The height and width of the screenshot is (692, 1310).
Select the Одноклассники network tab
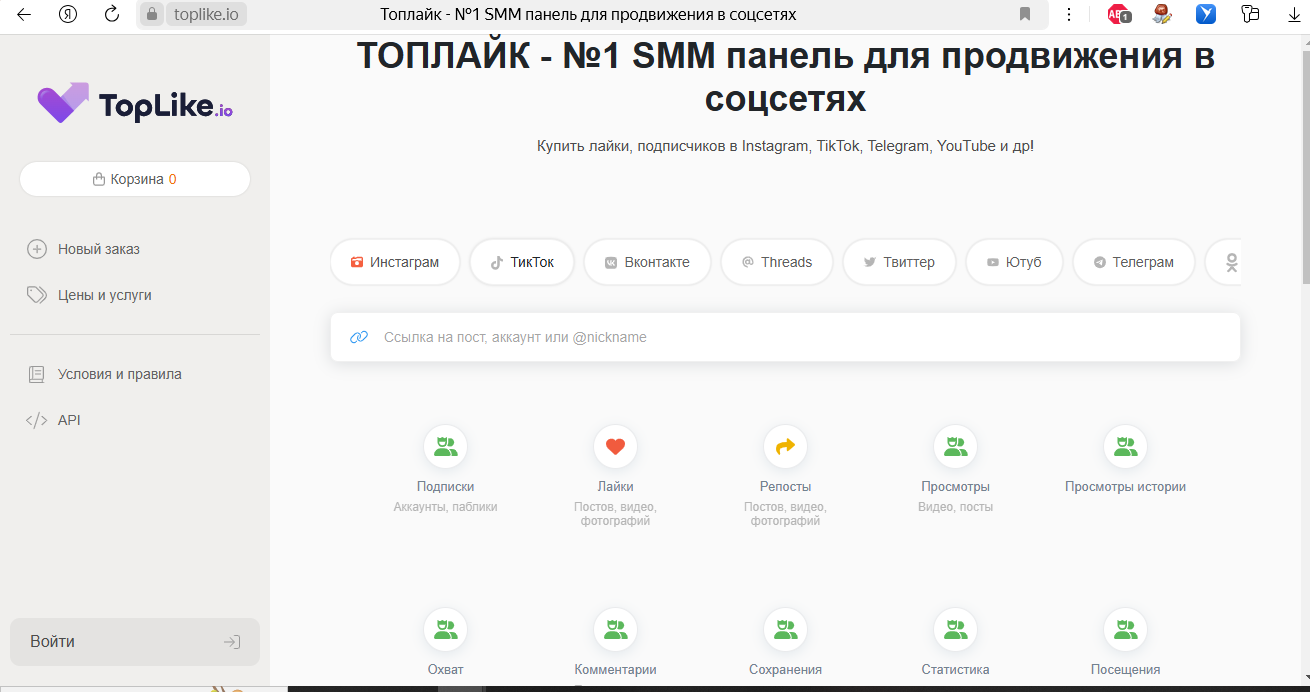[x=1224, y=262]
